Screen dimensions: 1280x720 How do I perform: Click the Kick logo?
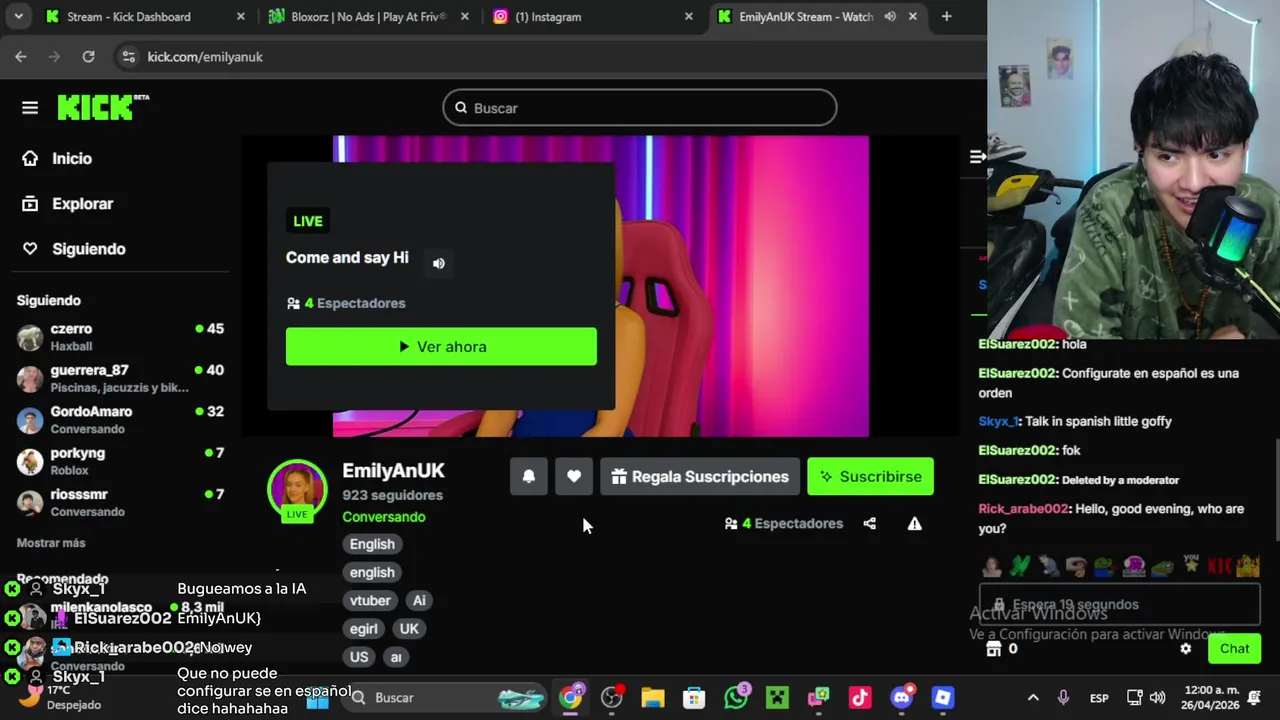point(103,107)
